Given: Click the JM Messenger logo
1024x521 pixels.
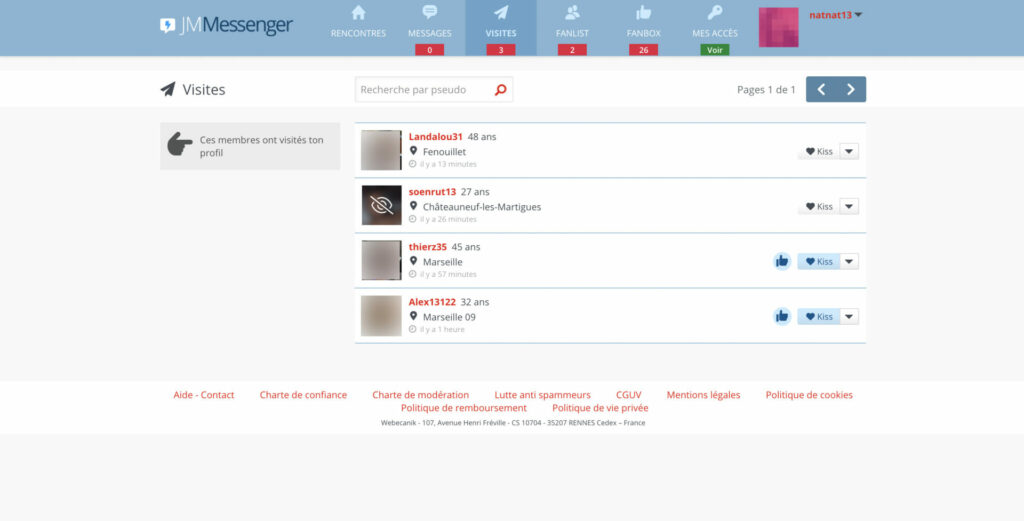Looking at the screenshot, I should click(227, 25).
